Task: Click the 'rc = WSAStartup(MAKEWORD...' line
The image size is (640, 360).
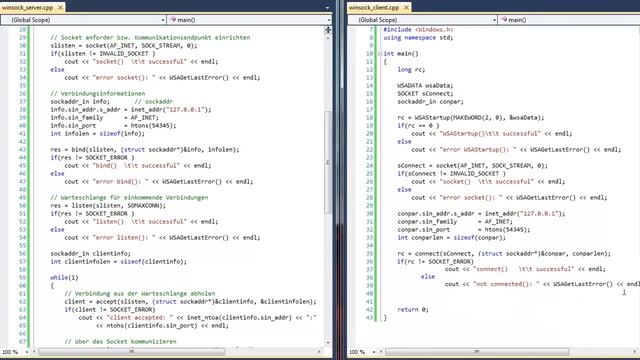Action: pos(471,118)
